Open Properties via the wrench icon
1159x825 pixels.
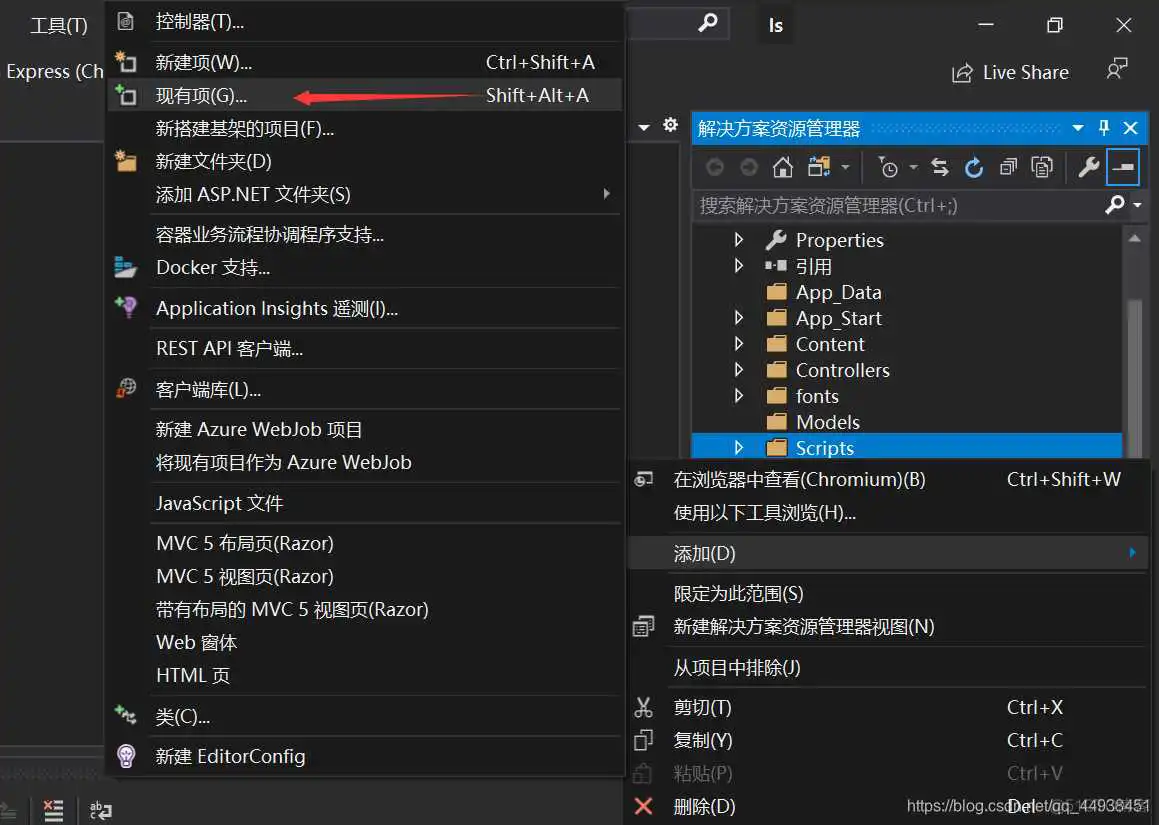1089,166
